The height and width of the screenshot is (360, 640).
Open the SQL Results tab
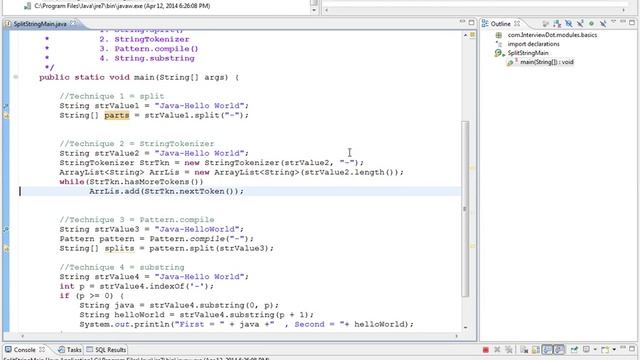(x=106, y=350)
